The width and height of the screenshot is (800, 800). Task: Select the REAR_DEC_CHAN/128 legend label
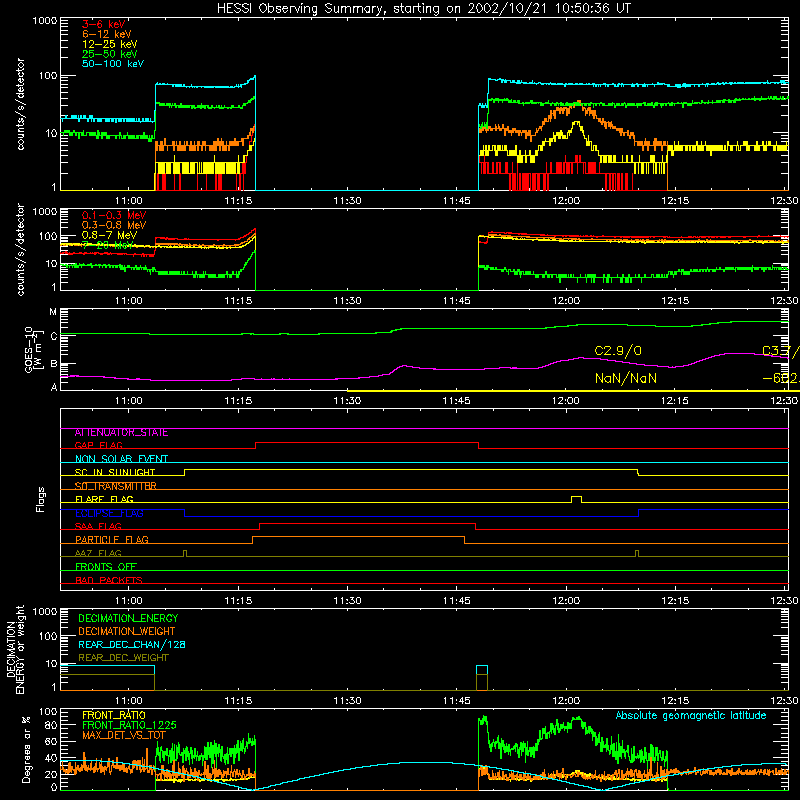132,645
